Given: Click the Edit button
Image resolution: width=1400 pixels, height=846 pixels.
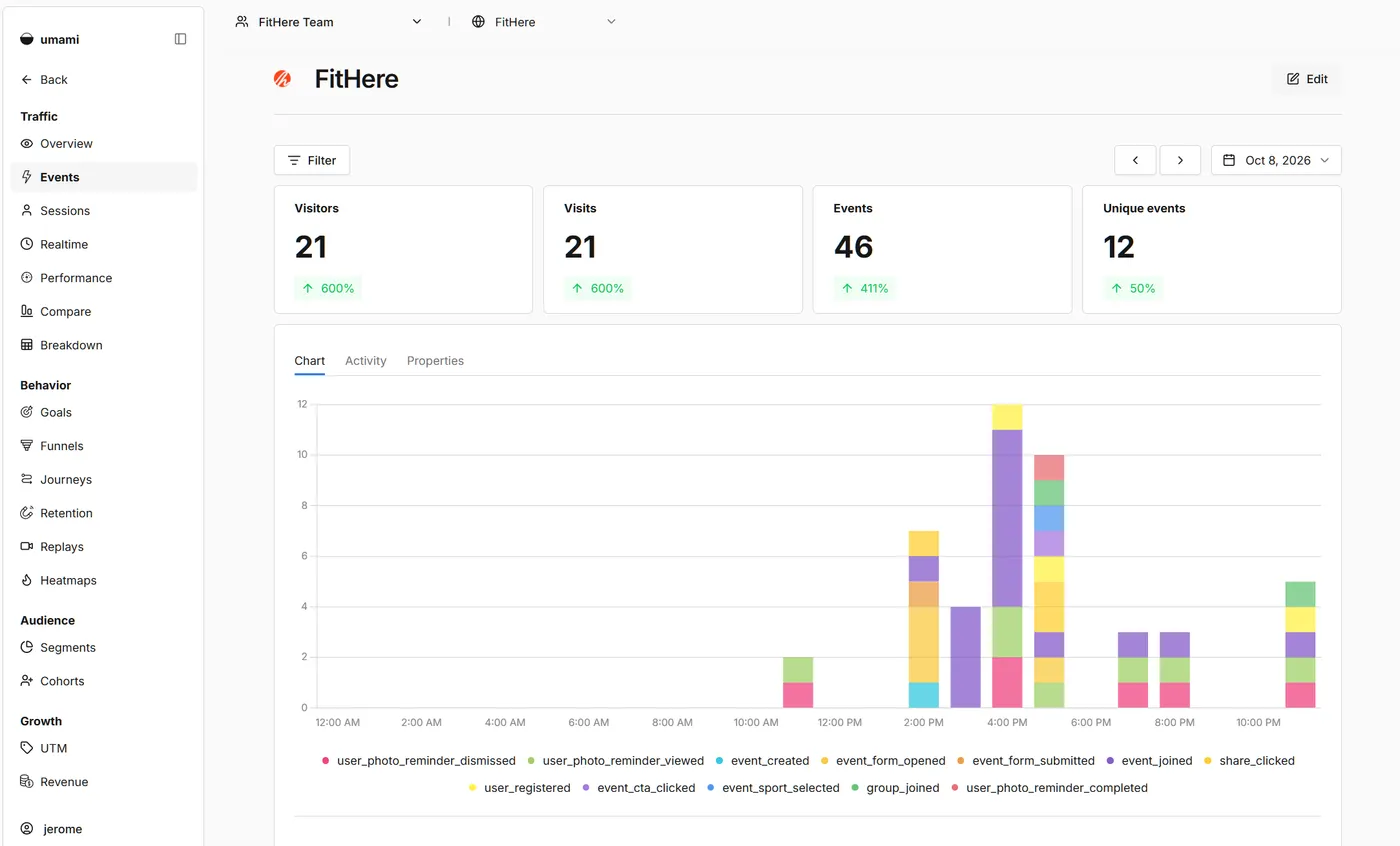Looking at the screenshot, I should point(1307,79).
